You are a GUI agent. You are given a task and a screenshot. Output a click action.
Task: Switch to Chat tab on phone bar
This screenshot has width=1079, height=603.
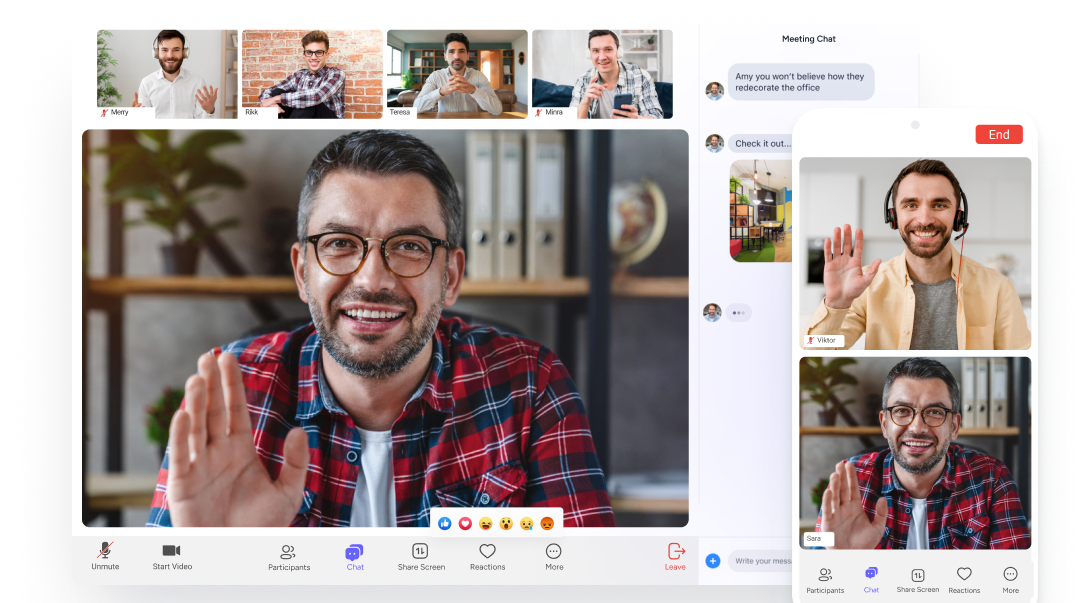(871, 576)
